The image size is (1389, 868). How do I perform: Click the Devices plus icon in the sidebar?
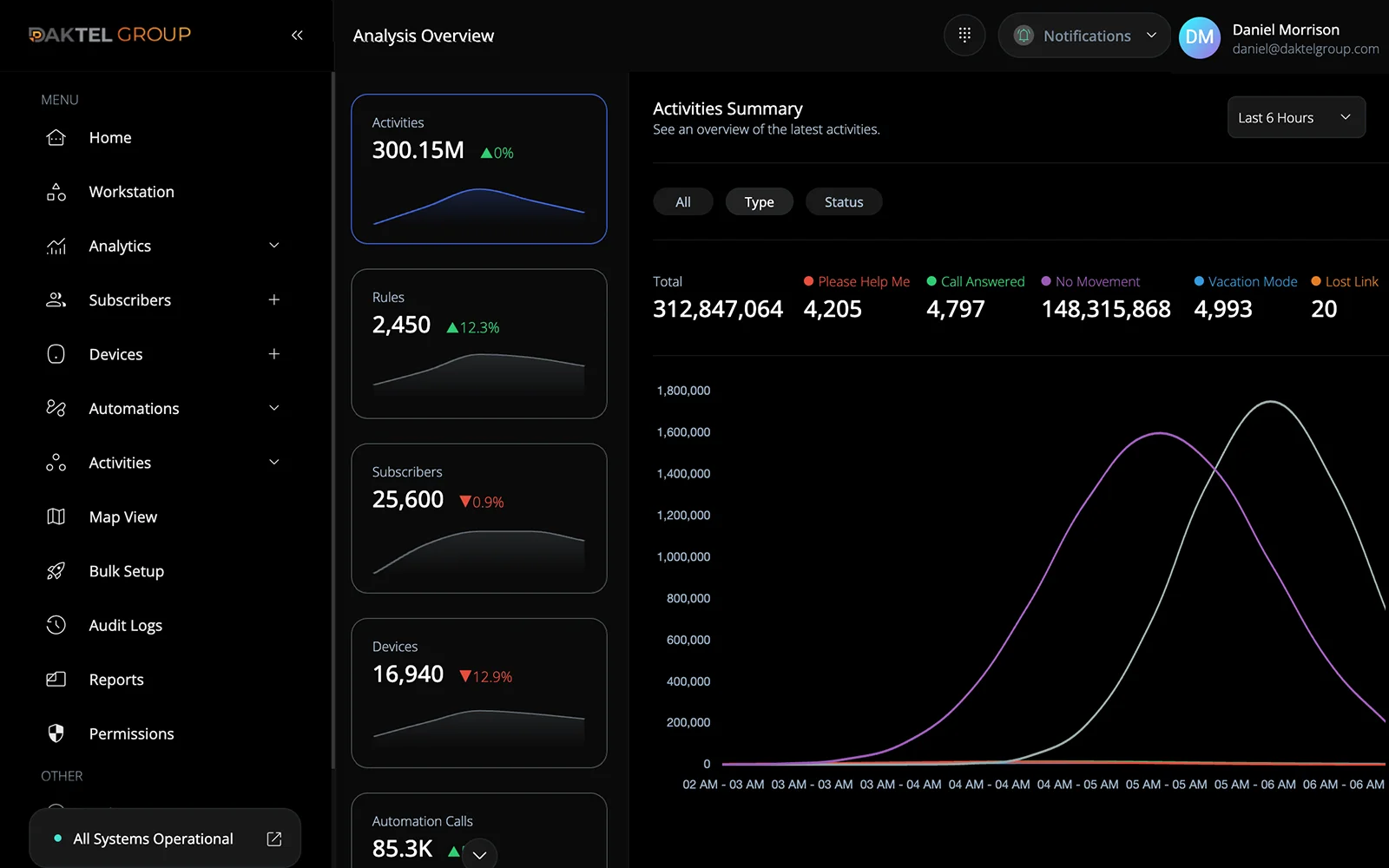tap(274, 354)
